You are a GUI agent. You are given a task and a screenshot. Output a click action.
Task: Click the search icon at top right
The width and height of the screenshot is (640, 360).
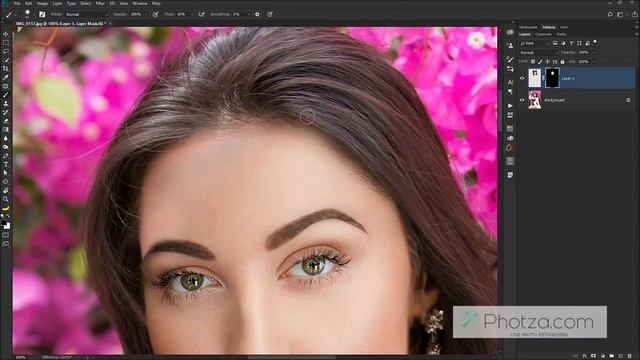pos(610,14)
